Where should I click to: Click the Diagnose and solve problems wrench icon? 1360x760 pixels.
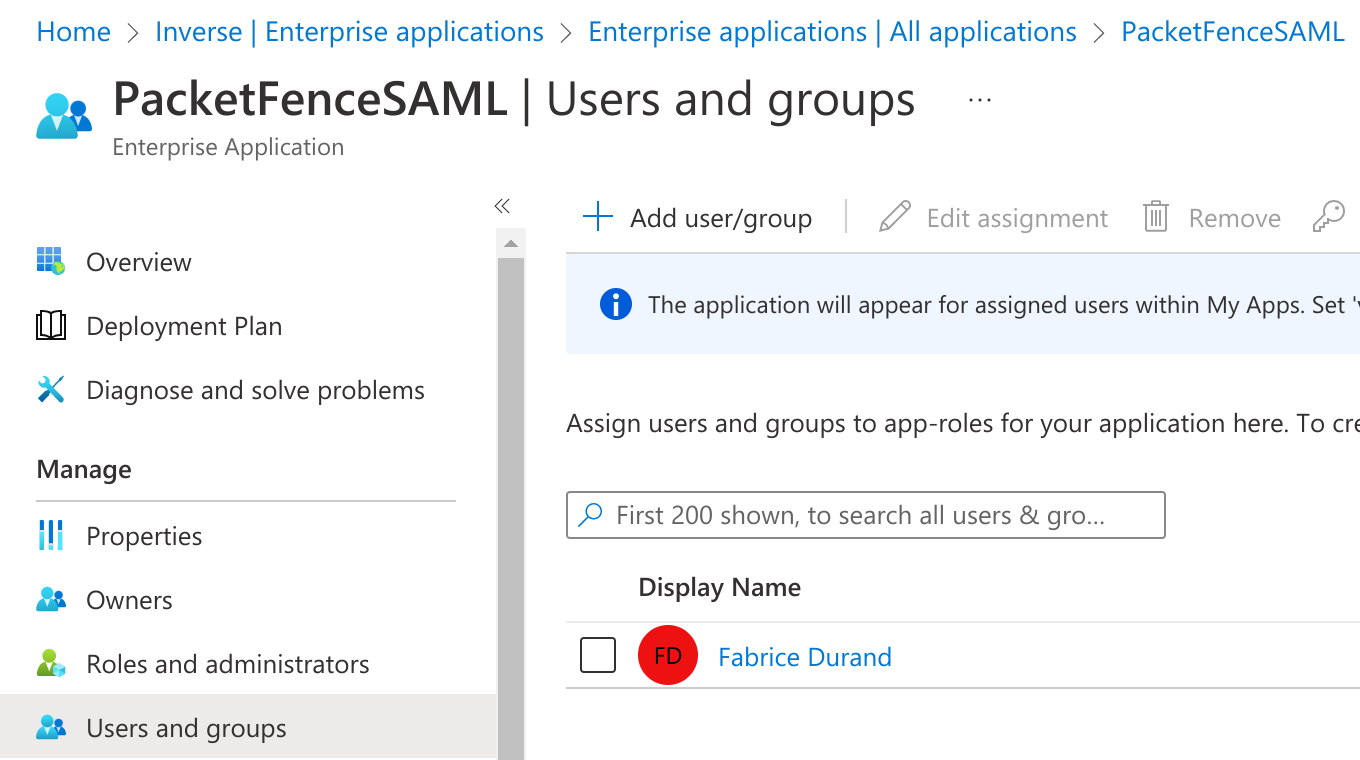(50, 389)
